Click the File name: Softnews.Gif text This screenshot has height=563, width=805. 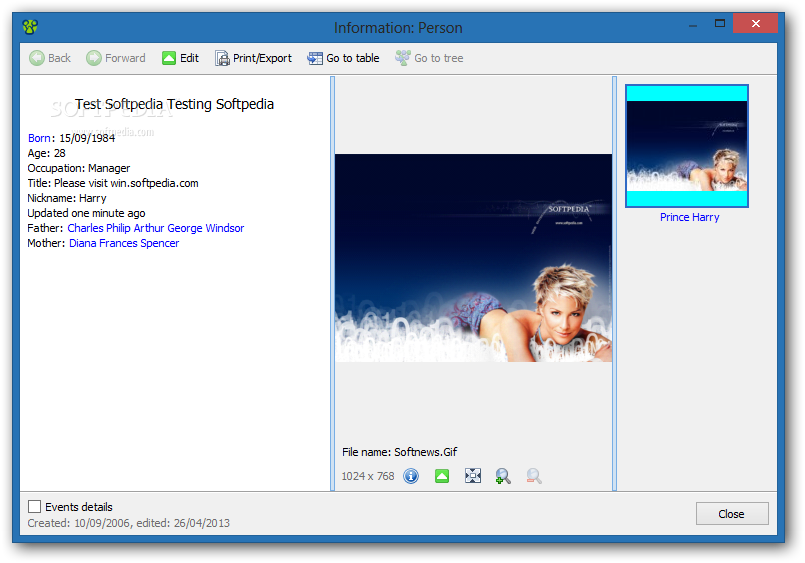399,452
